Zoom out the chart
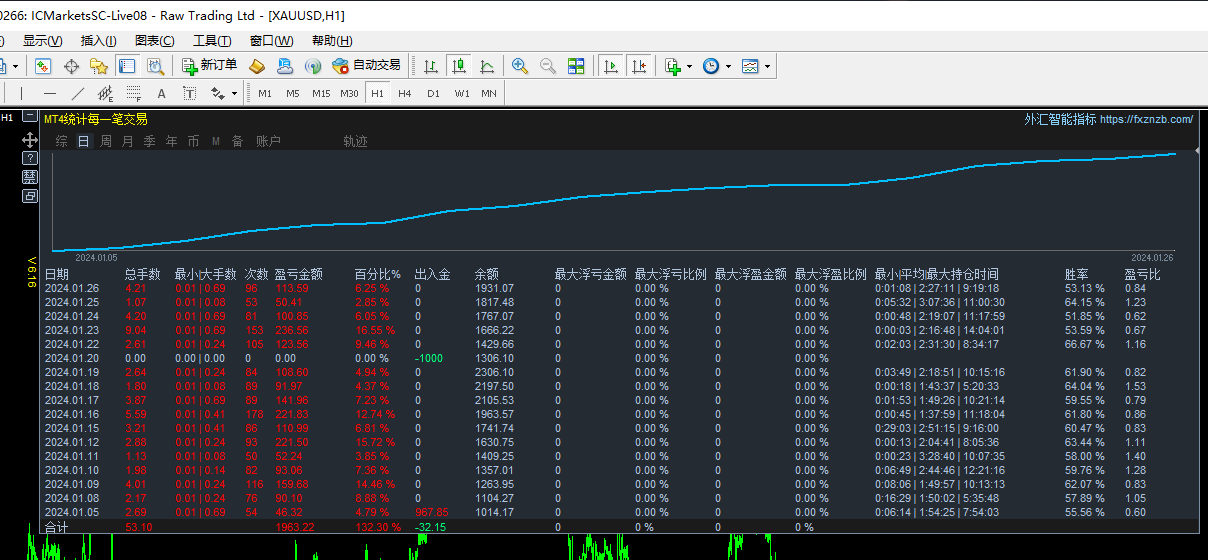 pyautogui.click(x=548, y=66)
